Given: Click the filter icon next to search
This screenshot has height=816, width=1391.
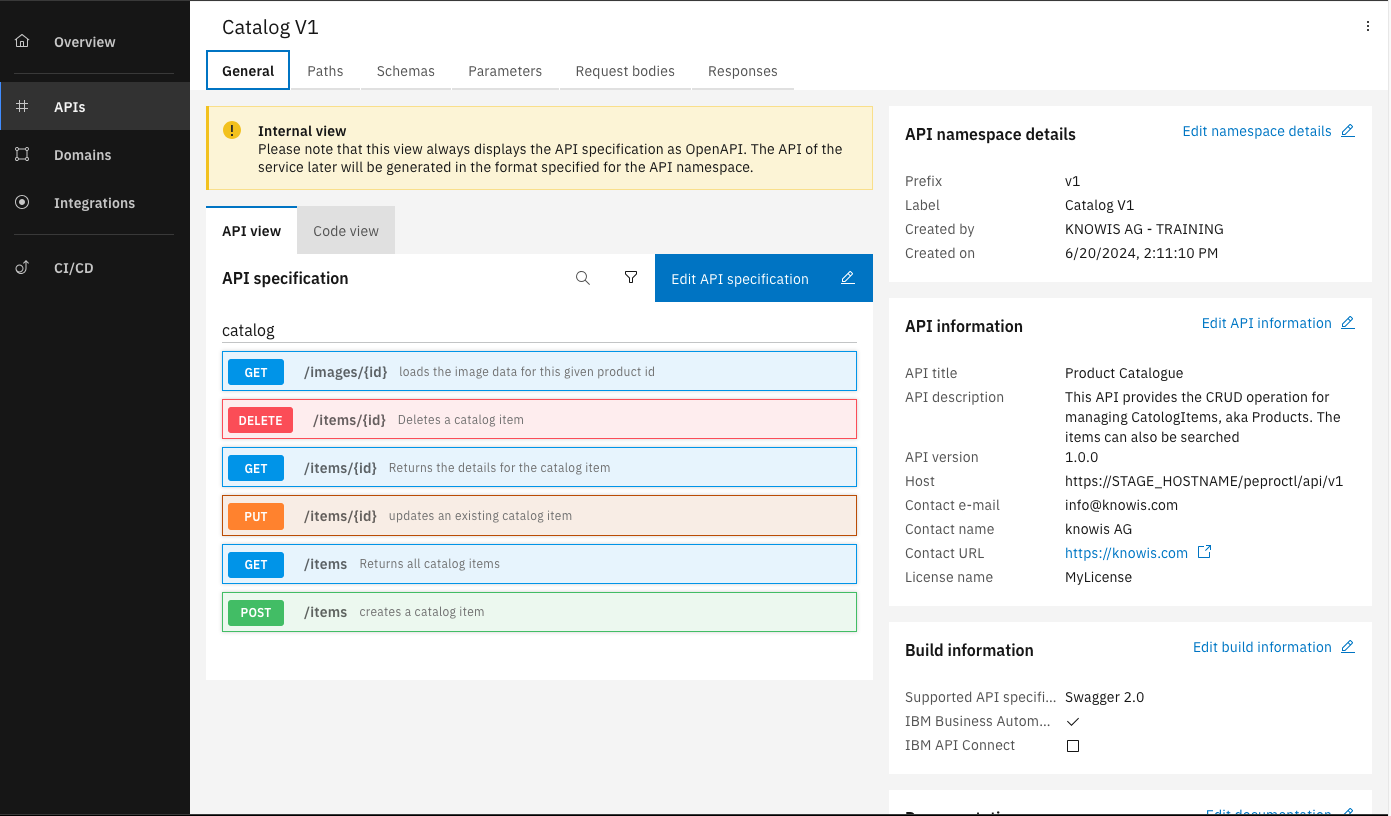Looking at the screenshot, I should click(631, 278).
